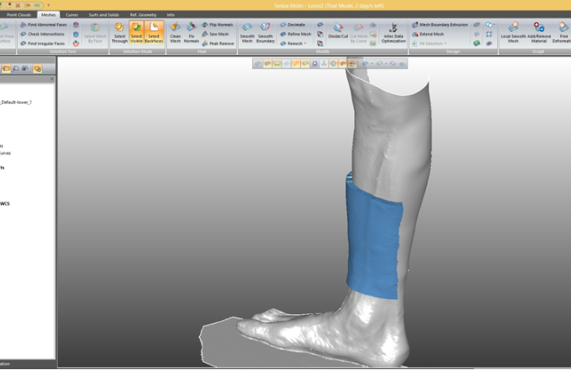Screen dimensions: 571x370
Task: Open the Surfs and Solids tab
Action: [104, 15]
